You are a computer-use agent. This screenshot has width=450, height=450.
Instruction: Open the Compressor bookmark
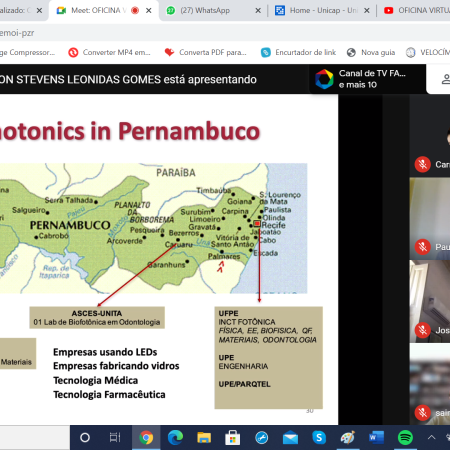[27, 52]
